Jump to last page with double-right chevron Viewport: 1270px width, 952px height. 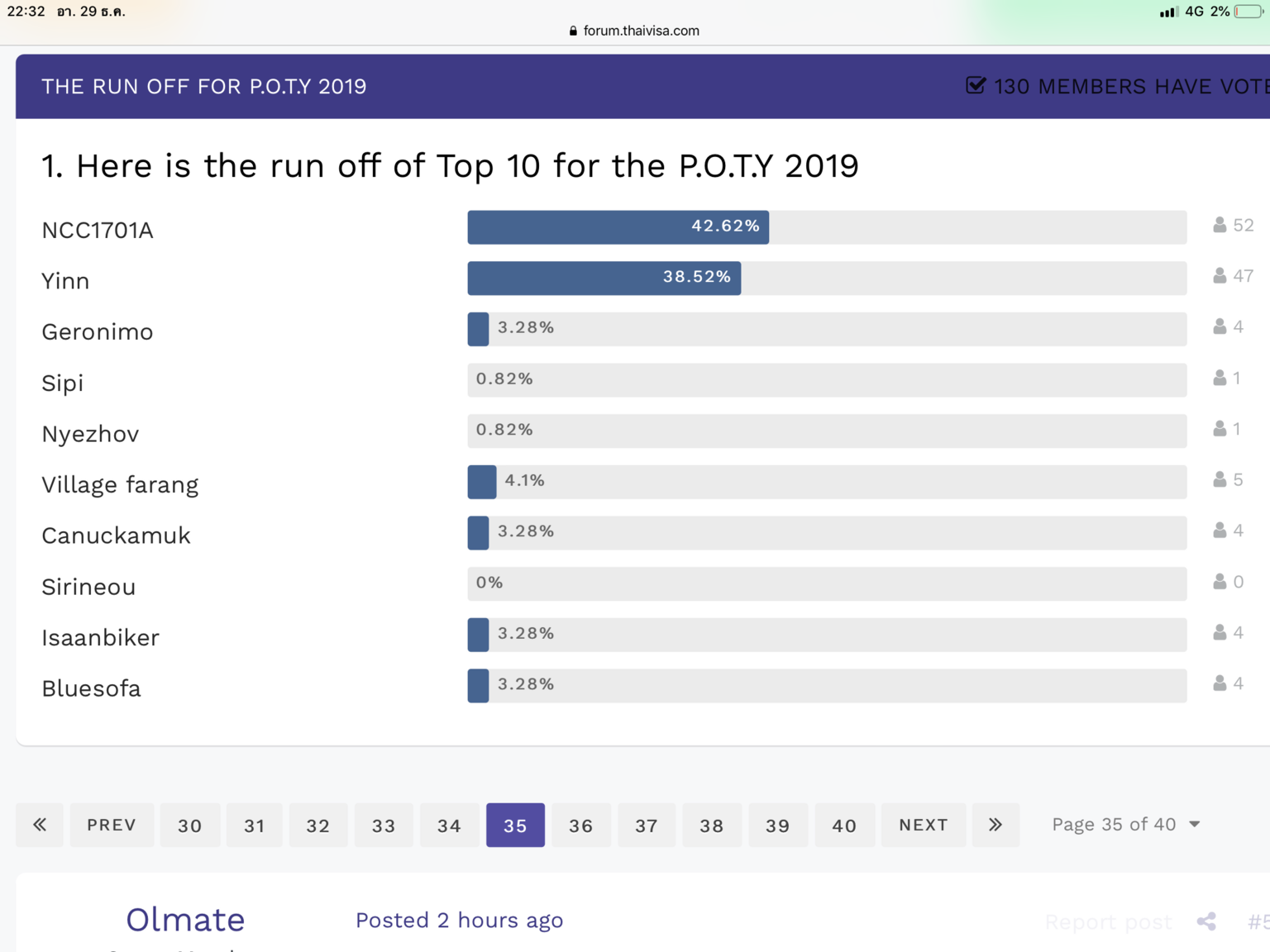tap(995, 825)
